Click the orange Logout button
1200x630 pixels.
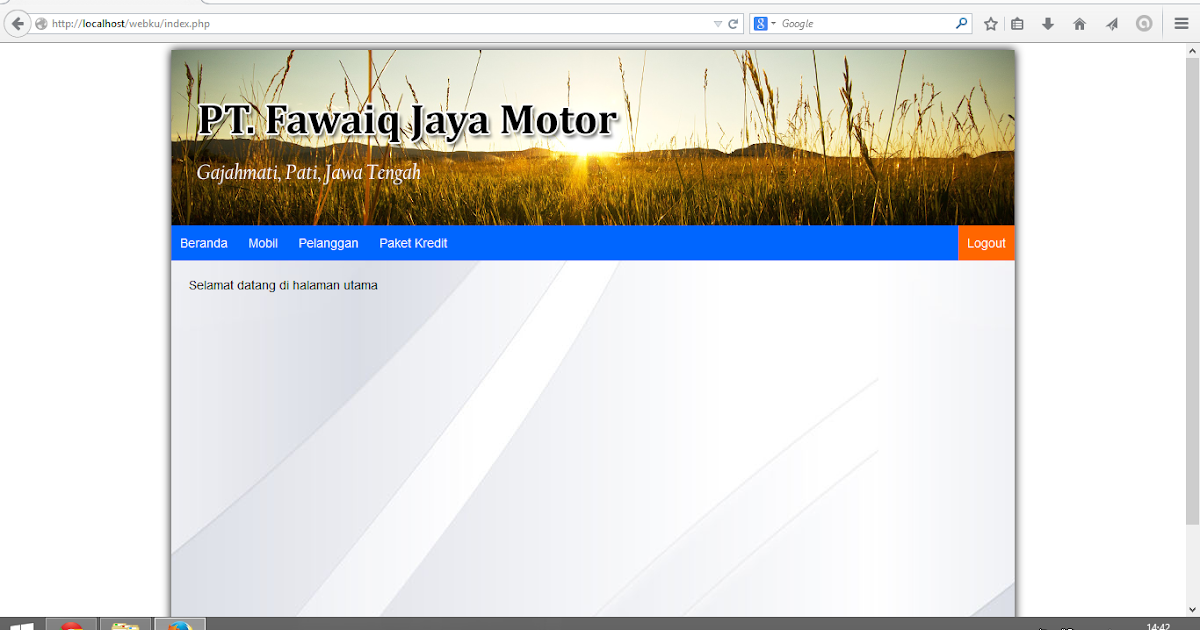click(x=986, y=243)
